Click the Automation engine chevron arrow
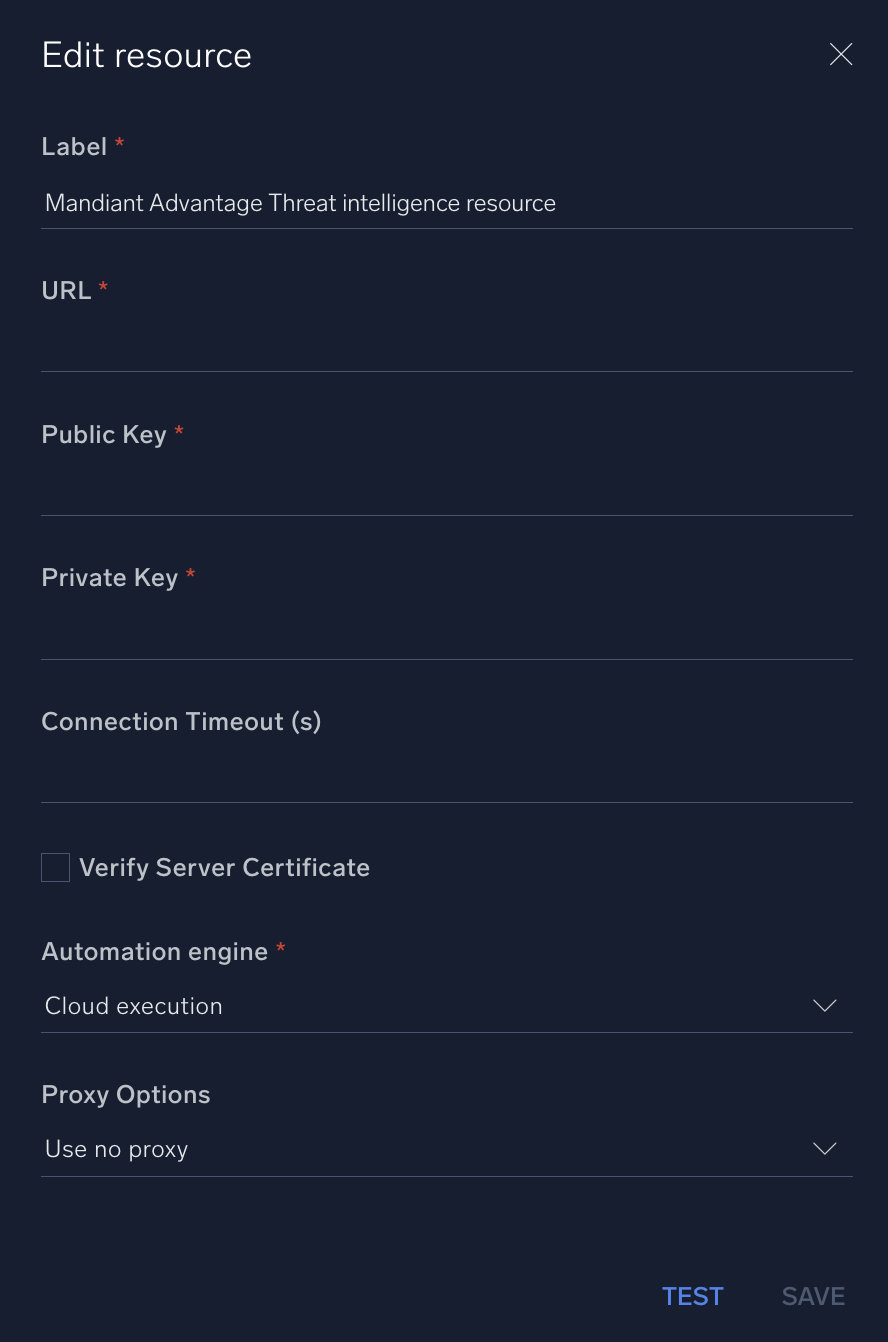This screenshot has height=1342, width=888. (825, 1006)
